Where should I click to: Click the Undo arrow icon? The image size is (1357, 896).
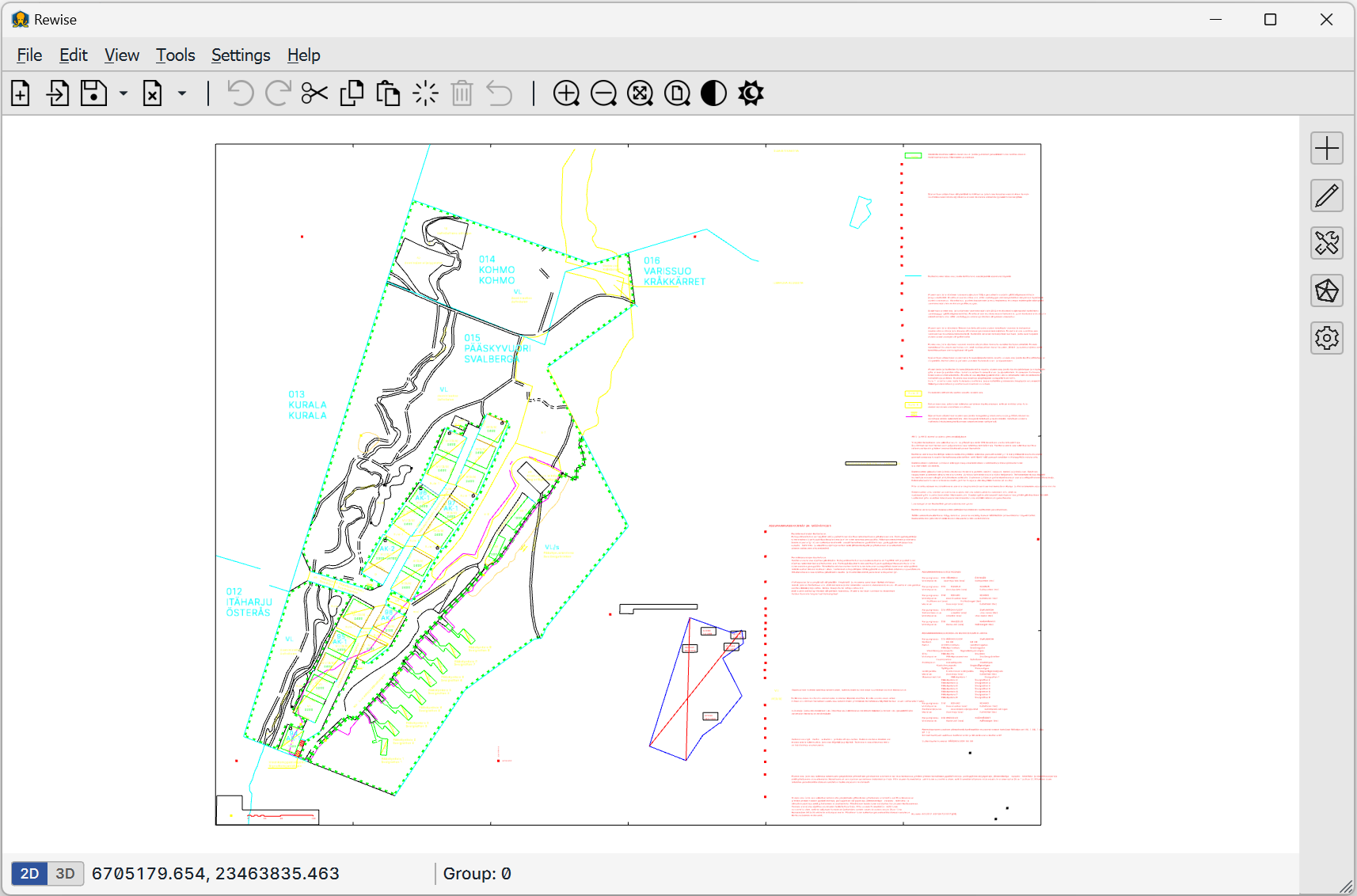[x=241, y=93]
